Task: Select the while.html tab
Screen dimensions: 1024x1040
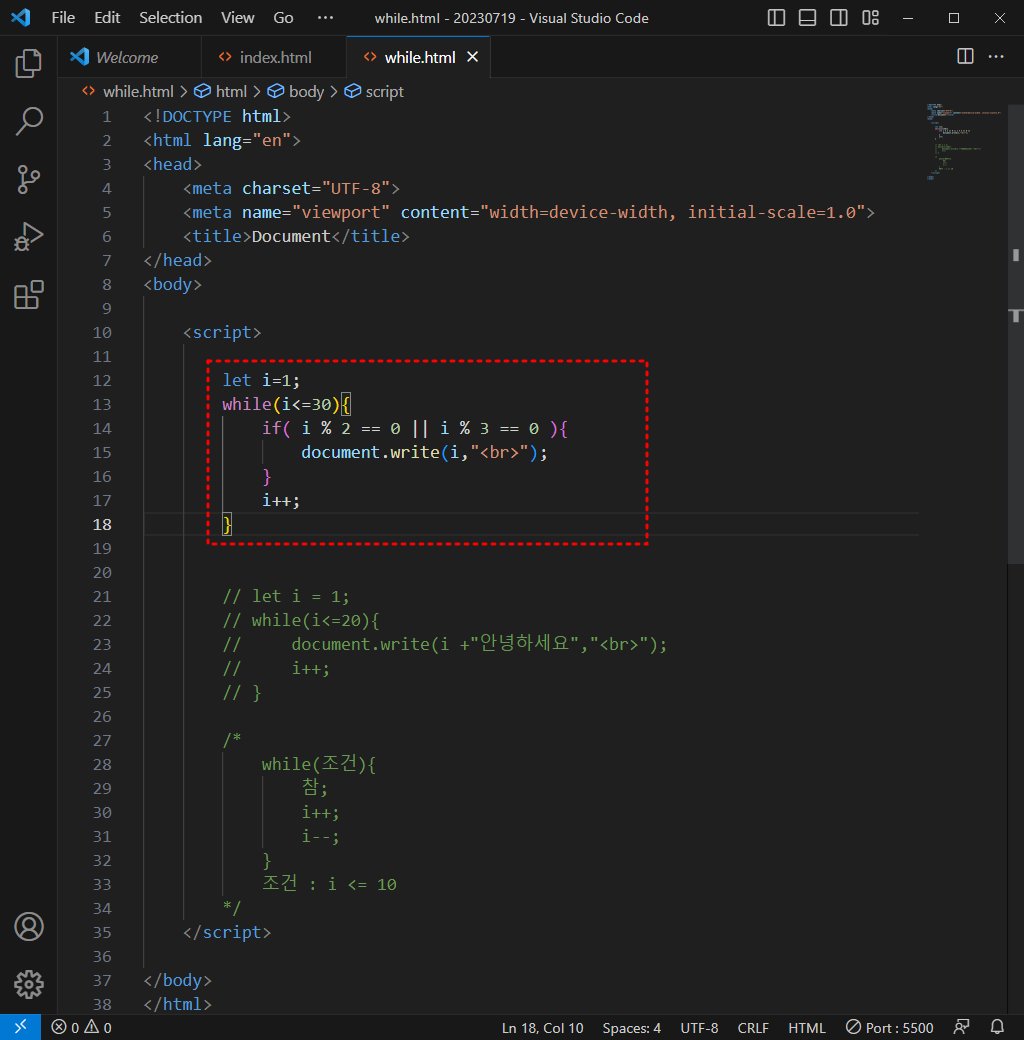Action: pos(419,57)
